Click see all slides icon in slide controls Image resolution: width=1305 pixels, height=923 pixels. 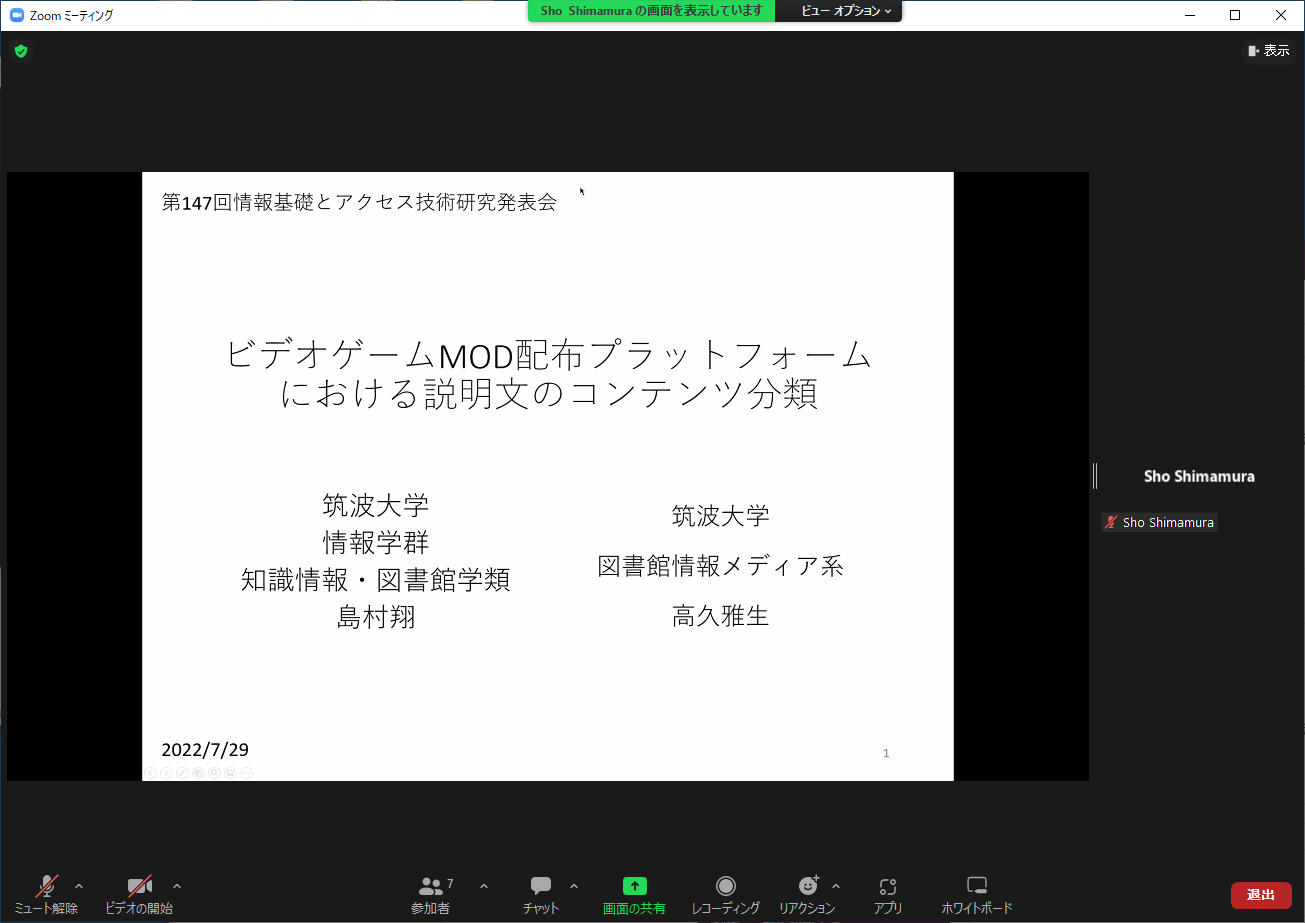pos(198,773)
